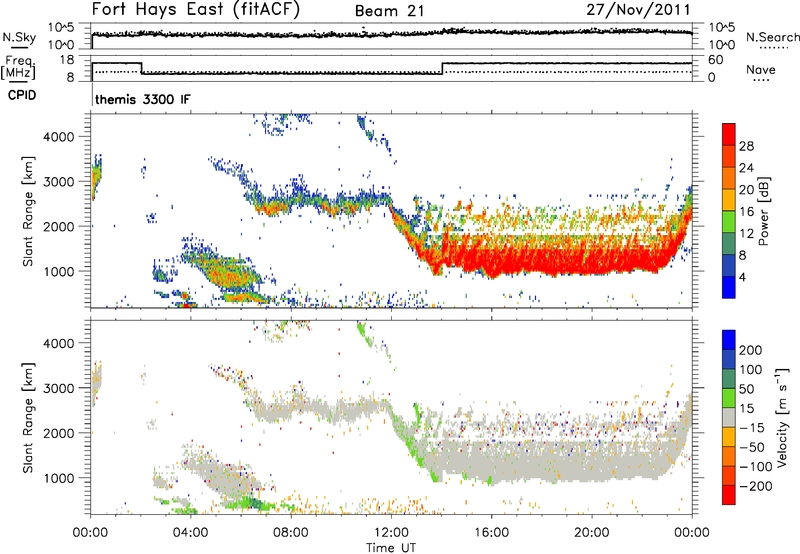Click the "28" label on Power colorbar

746,146
